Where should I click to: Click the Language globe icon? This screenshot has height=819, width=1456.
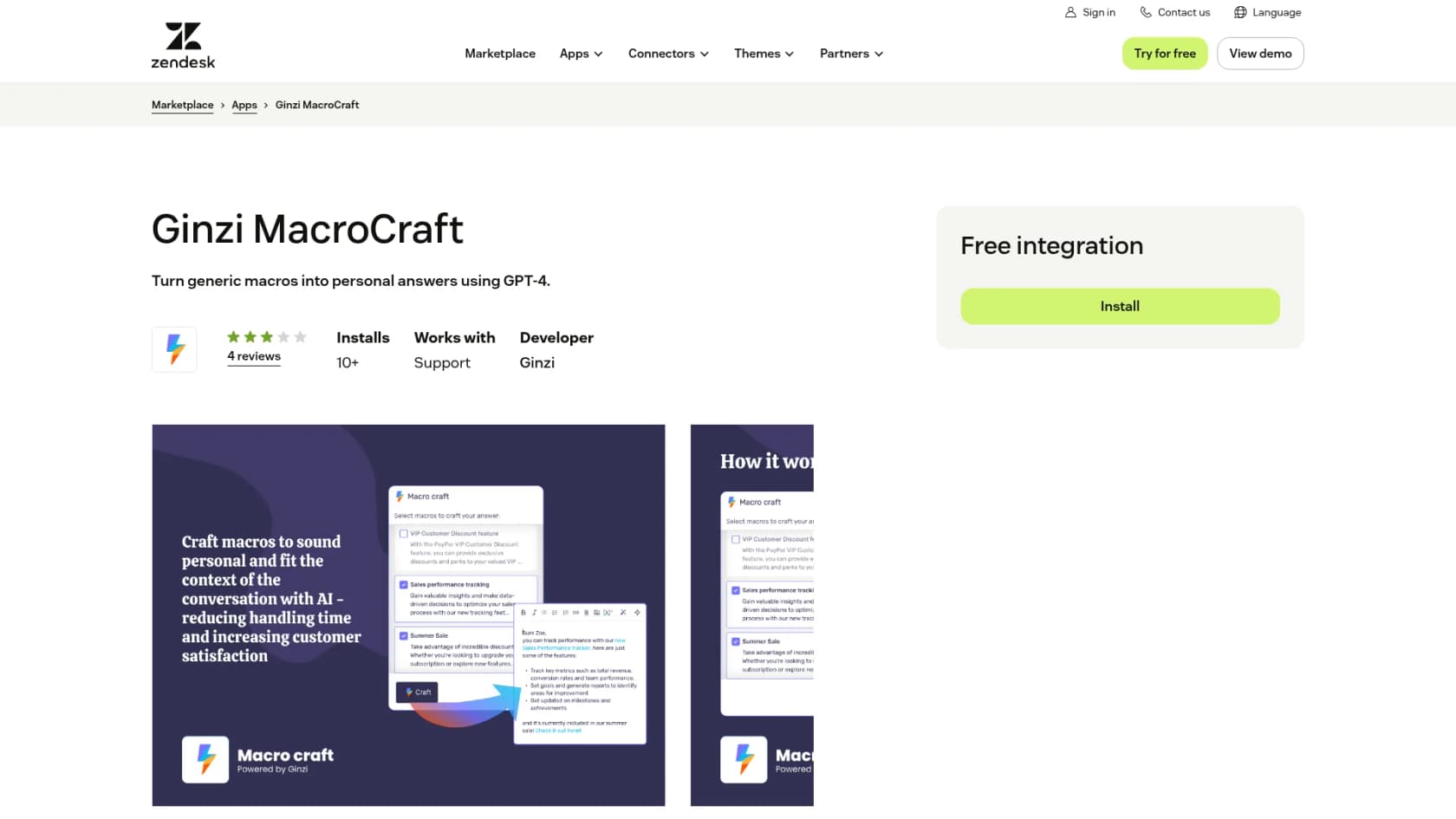click(x=1240, y=12)
